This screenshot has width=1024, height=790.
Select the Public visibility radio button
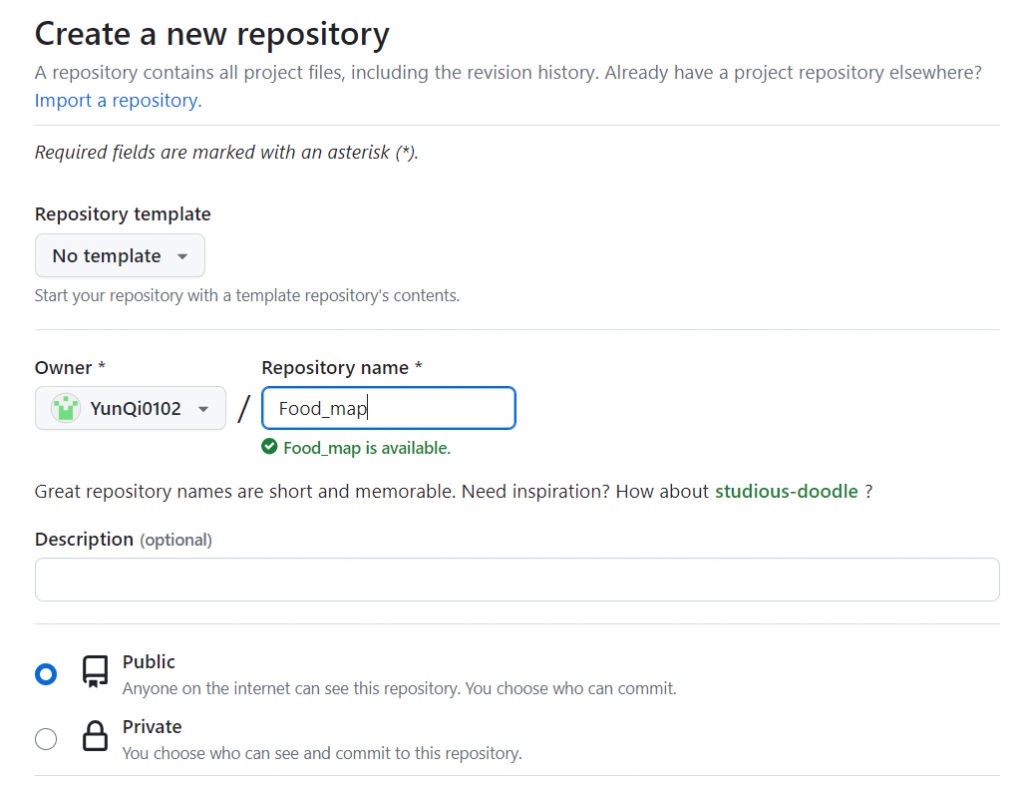click(x=46, y=674)
